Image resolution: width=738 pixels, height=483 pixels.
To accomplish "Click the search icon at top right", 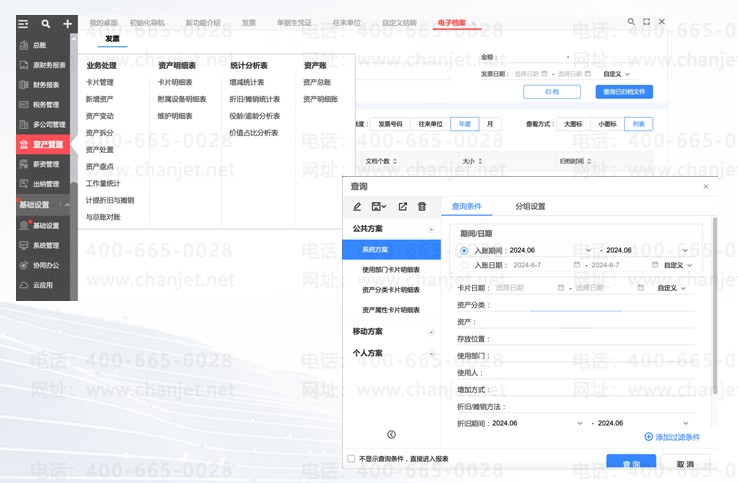I will coord(631,22).
